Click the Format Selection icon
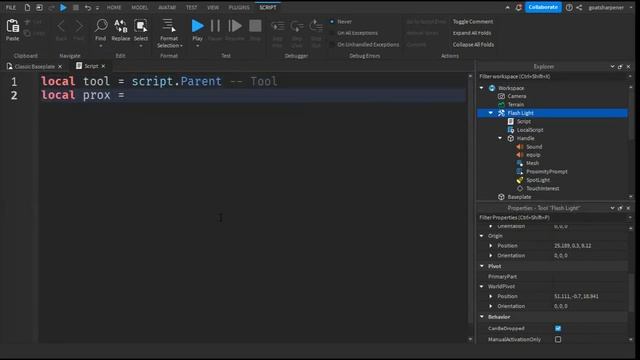 [x=169, y=26]
